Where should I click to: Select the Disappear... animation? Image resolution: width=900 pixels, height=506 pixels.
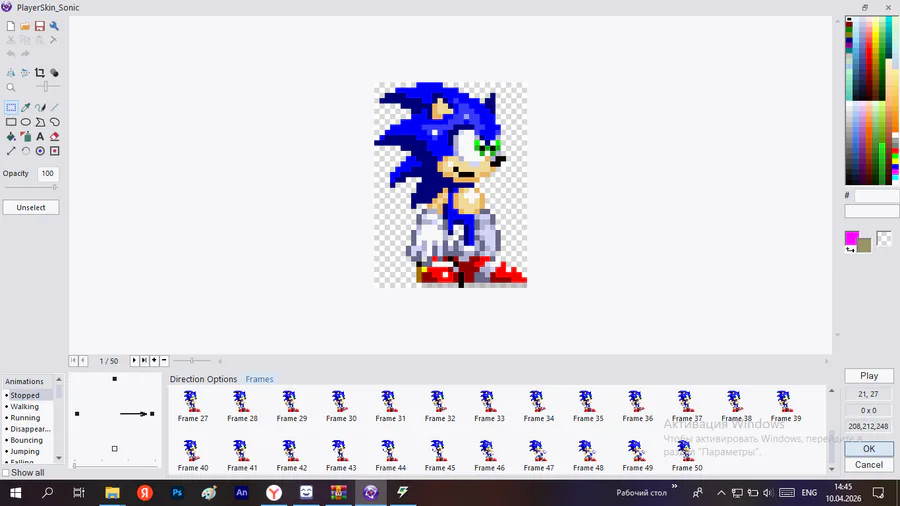click(x=30, y=429)
